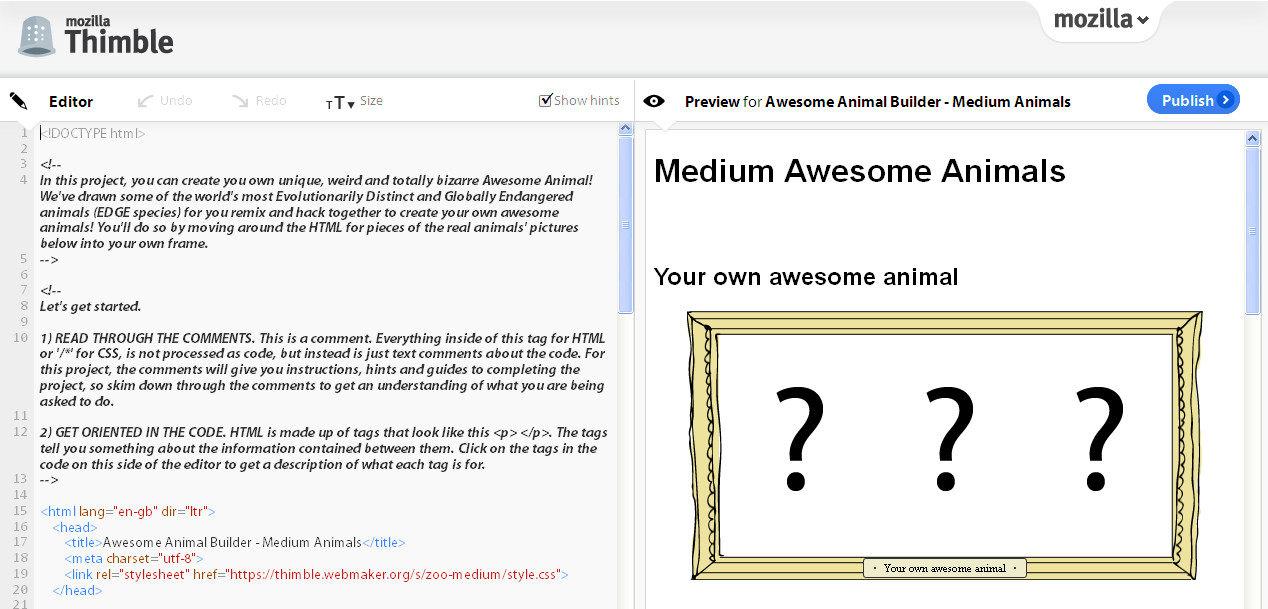Click the Thimble logo icon
The image size is (1268, 609).
click(x=36, y=35)
